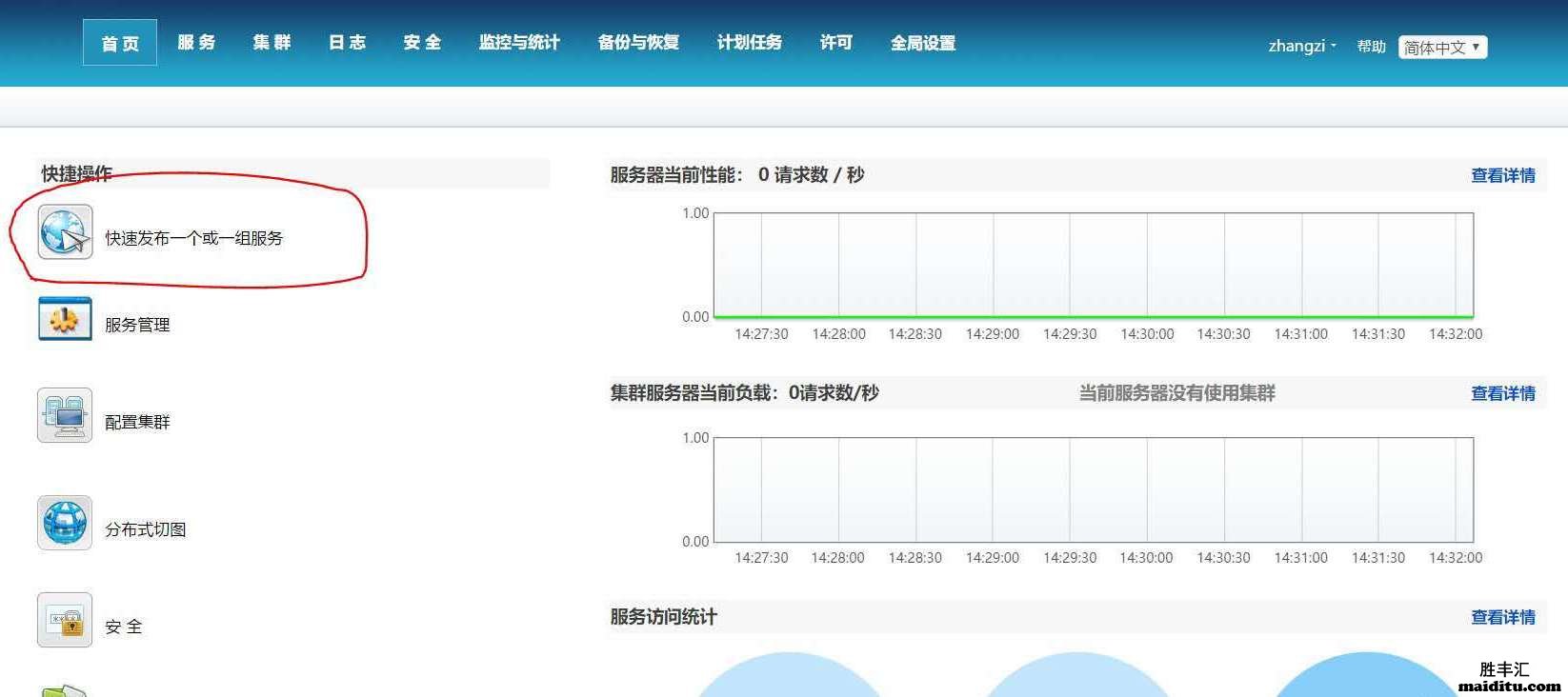This screenshot has height=697, width=1568.
Task: Switch to the 首页 tab
Action: click(x=120, y=43)
